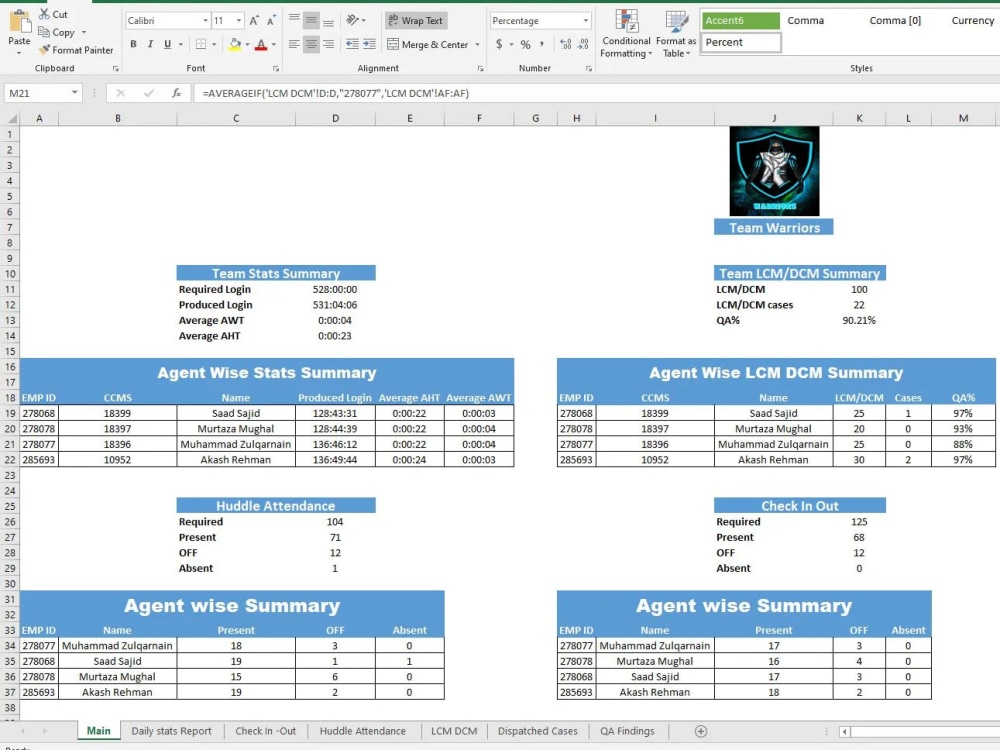Screen dimensions: 1000x750
Task: Switch to LCM DCM sheet
Action: (x=453, y=731)
